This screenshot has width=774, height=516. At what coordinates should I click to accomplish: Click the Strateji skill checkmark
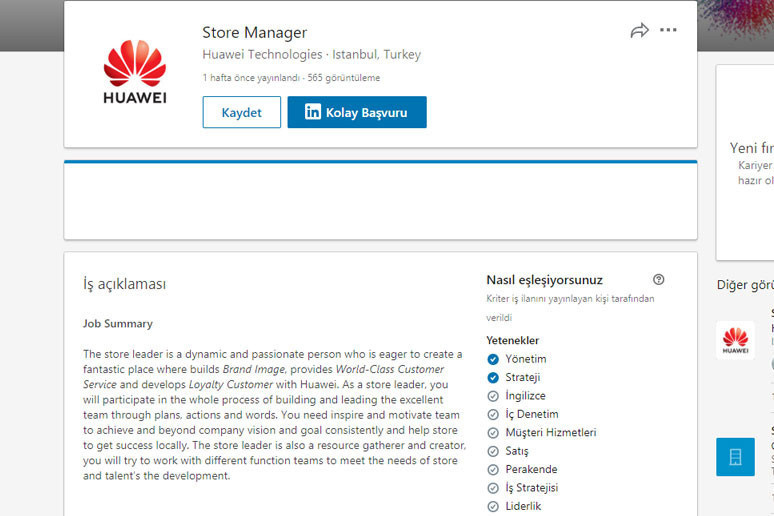pyautogui.click(x=493, y=378)
